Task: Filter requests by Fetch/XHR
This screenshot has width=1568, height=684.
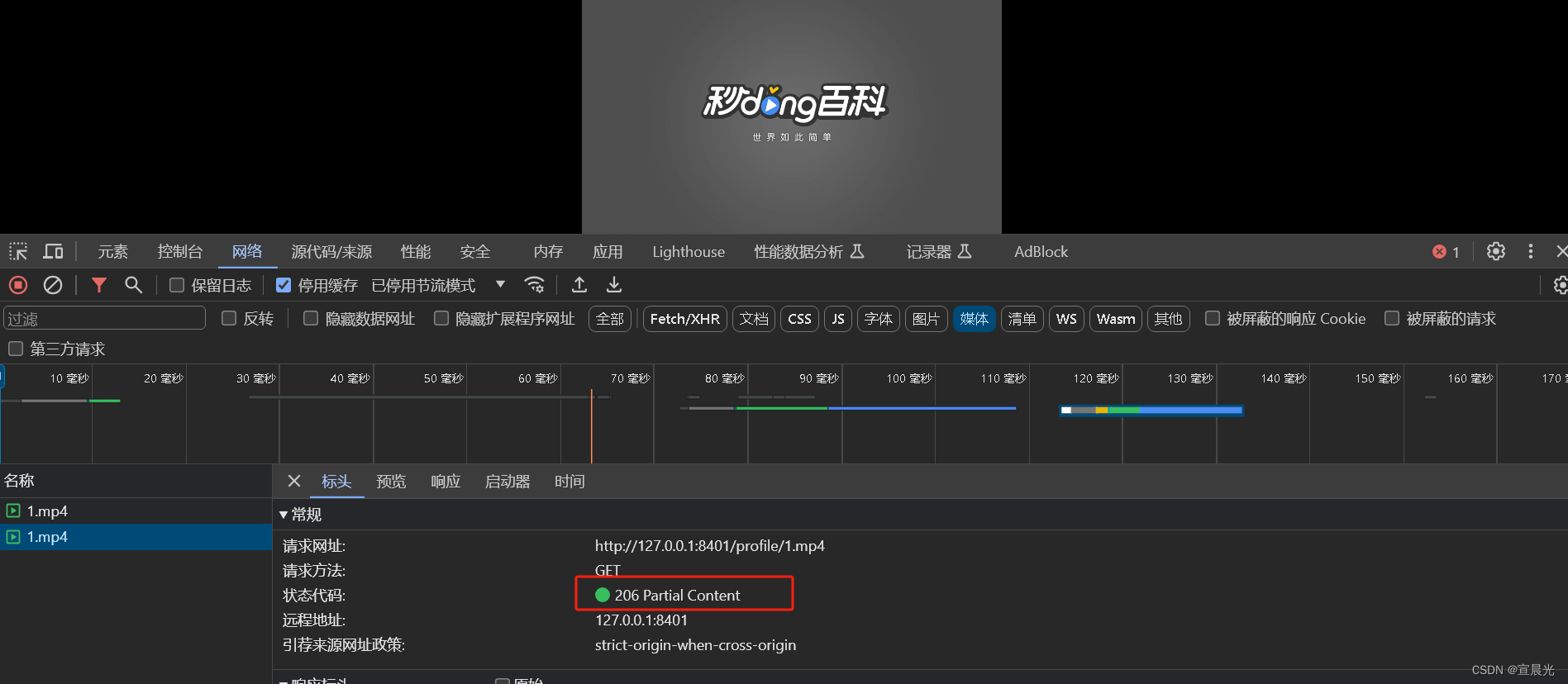Action: (685, 319)
